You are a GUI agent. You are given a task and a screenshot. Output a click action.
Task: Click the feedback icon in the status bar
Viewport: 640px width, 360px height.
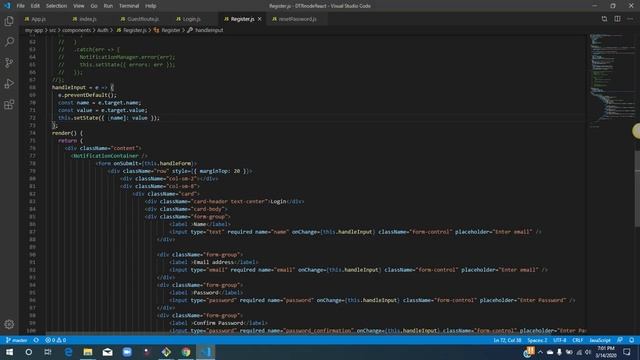(x=620, y=340)
